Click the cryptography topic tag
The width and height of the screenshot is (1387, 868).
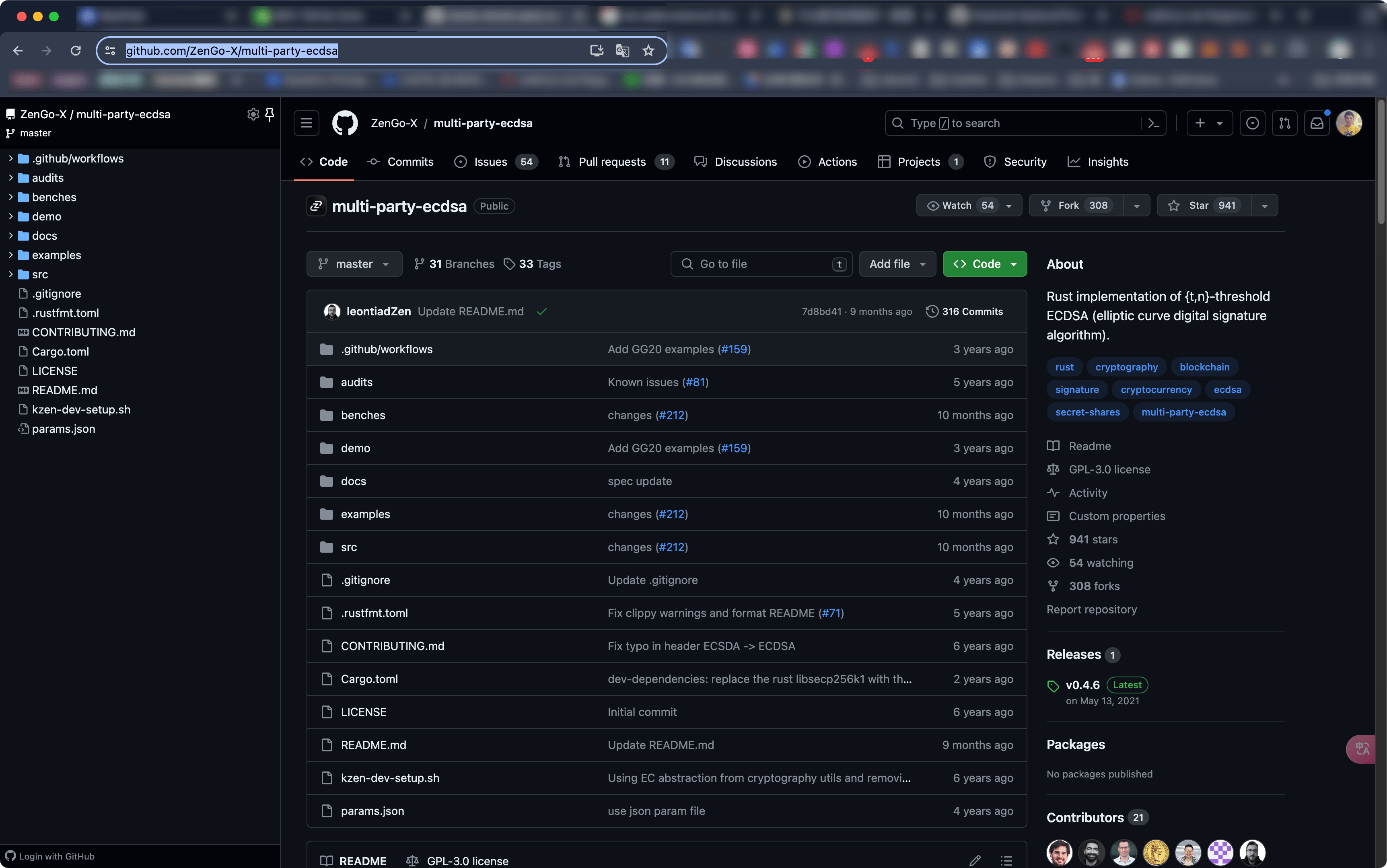click(x=1126, y=367)
